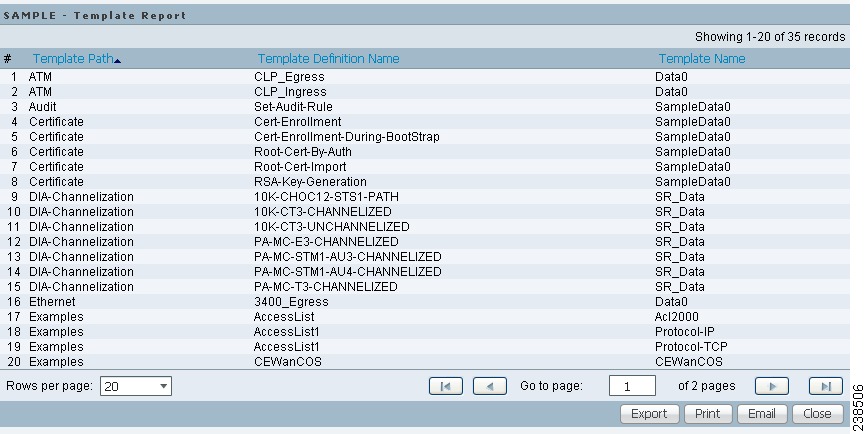
Task: Click the Showing 1-20 of 35 records text
Action: point(770,37)
